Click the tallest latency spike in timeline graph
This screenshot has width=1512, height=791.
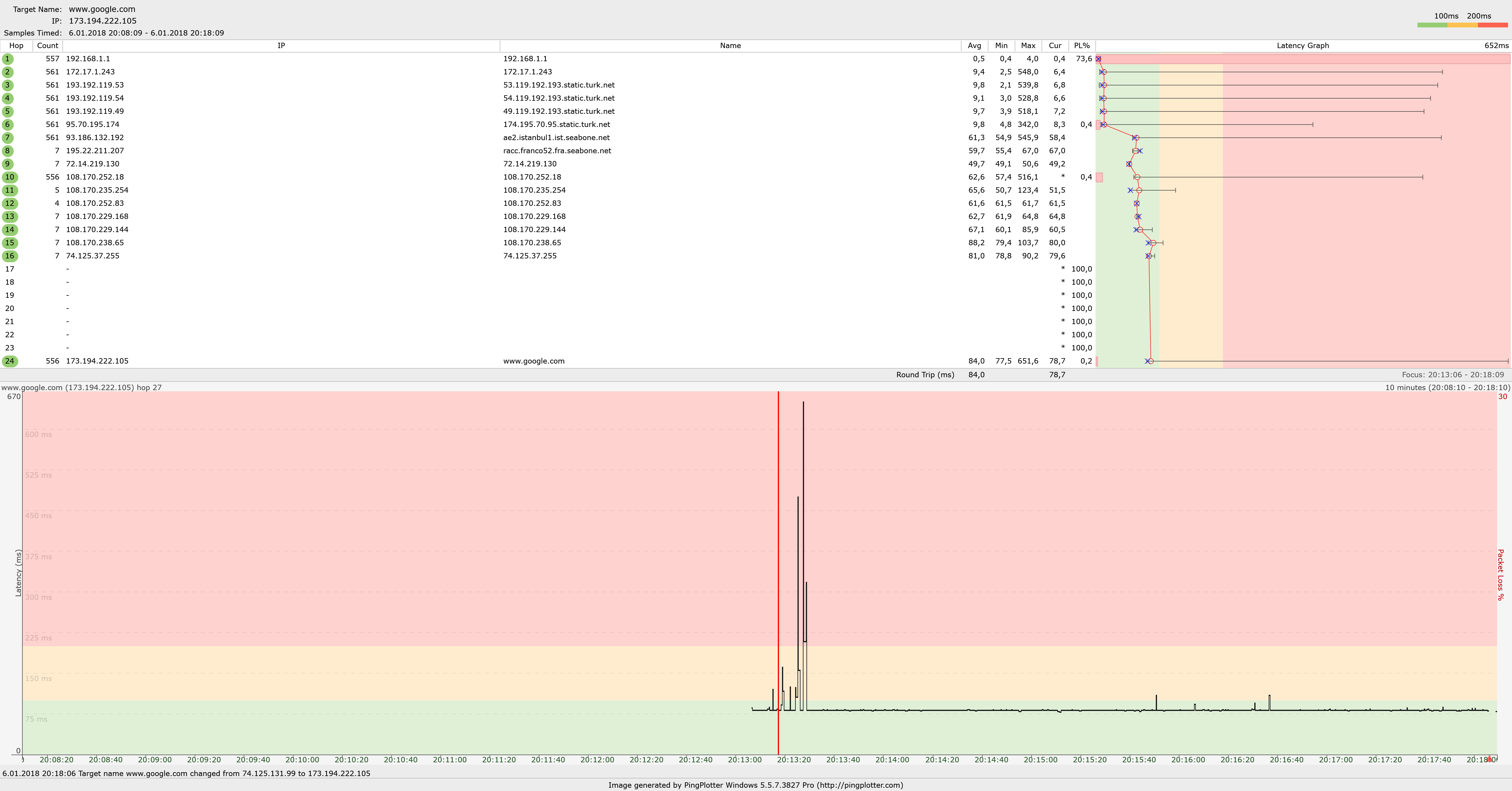point(803,440)
